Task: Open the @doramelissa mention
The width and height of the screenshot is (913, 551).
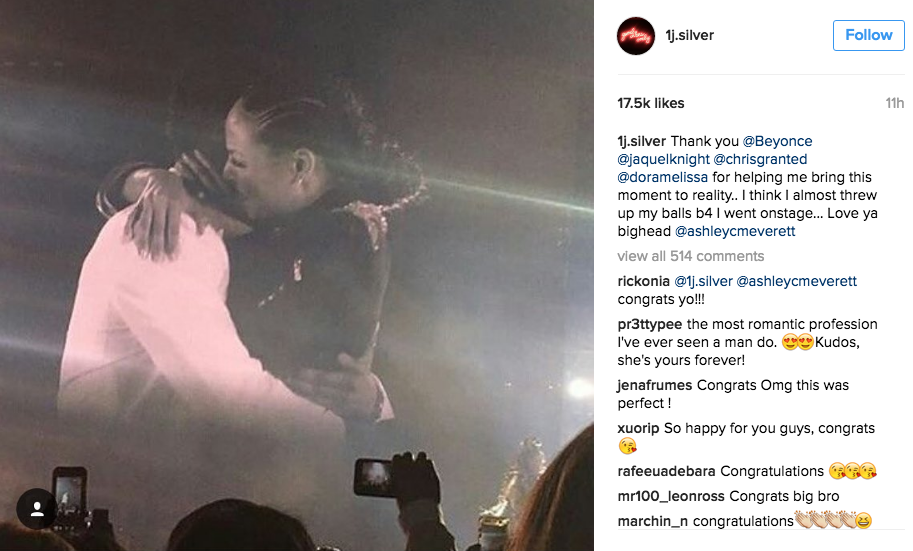Action: [x=663, y=177]
